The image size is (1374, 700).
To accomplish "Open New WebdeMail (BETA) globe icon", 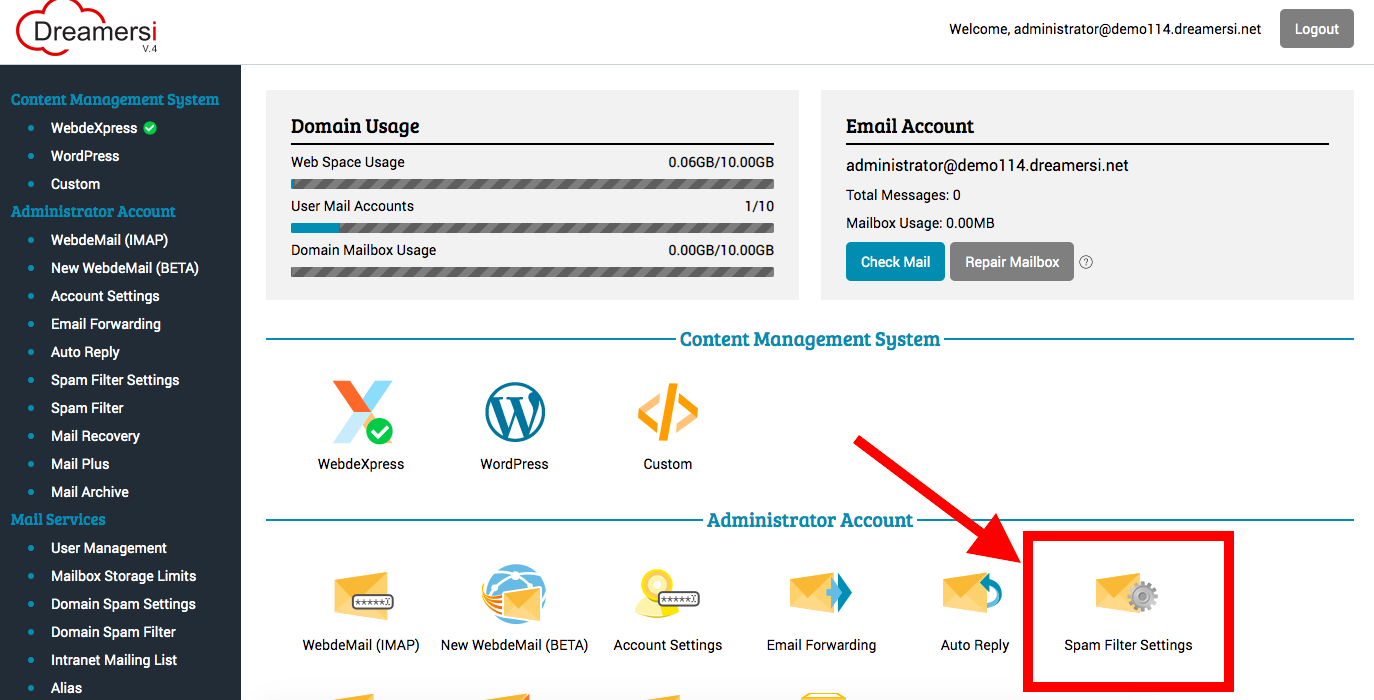I will 513,594.
